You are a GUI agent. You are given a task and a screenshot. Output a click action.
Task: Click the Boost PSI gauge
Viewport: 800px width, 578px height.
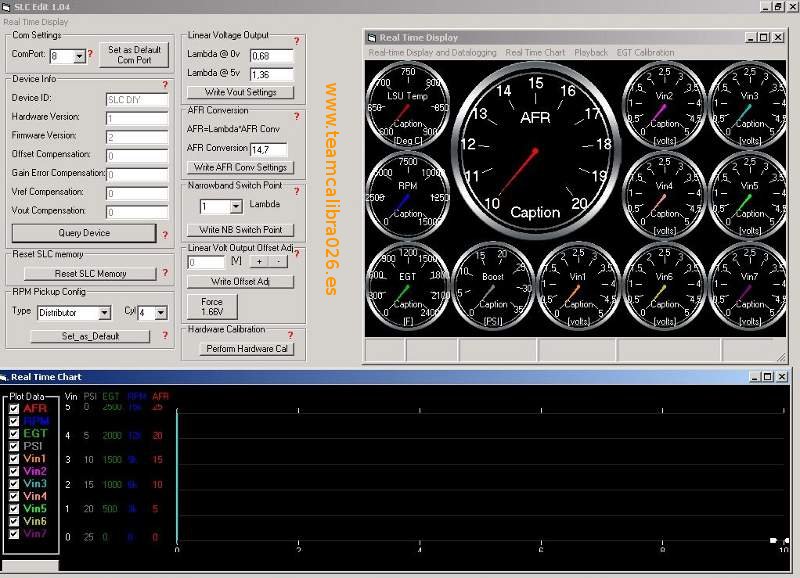(492, 286)
